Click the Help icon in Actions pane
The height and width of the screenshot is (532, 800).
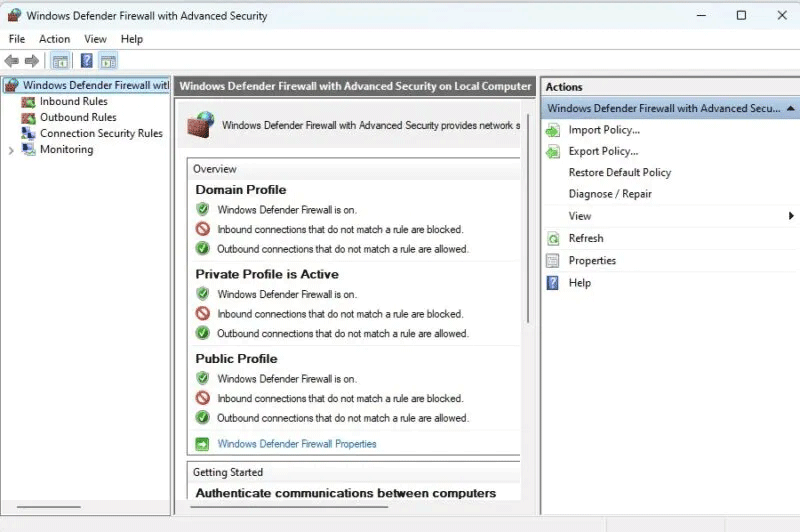pyautogui.click(x=553, y=283)
